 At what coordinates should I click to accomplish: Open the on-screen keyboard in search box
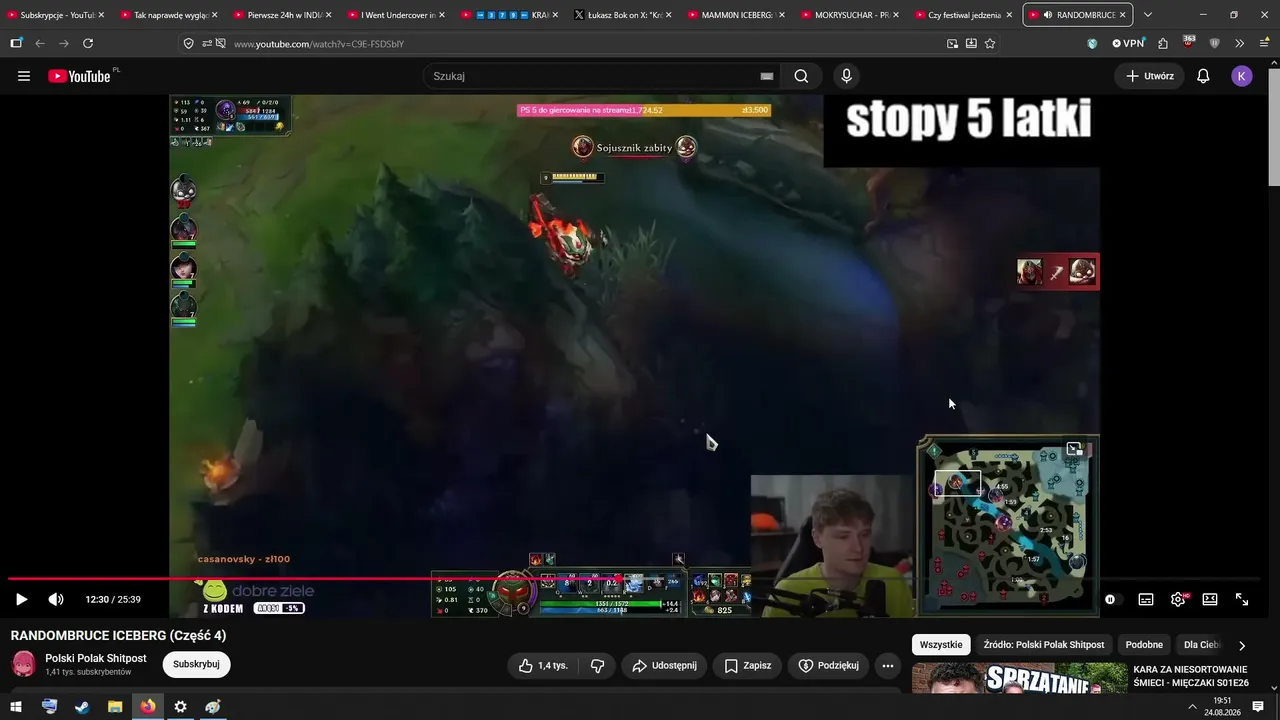point(767,76)
